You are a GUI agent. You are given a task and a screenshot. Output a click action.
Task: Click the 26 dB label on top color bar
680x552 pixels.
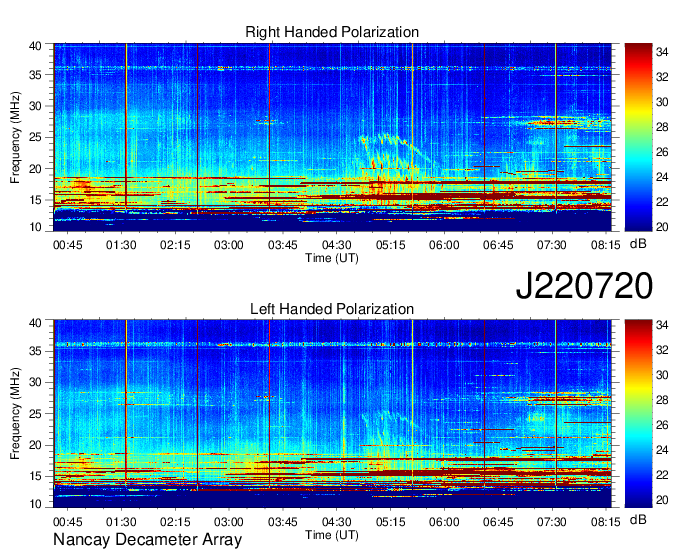click(662, 152)
